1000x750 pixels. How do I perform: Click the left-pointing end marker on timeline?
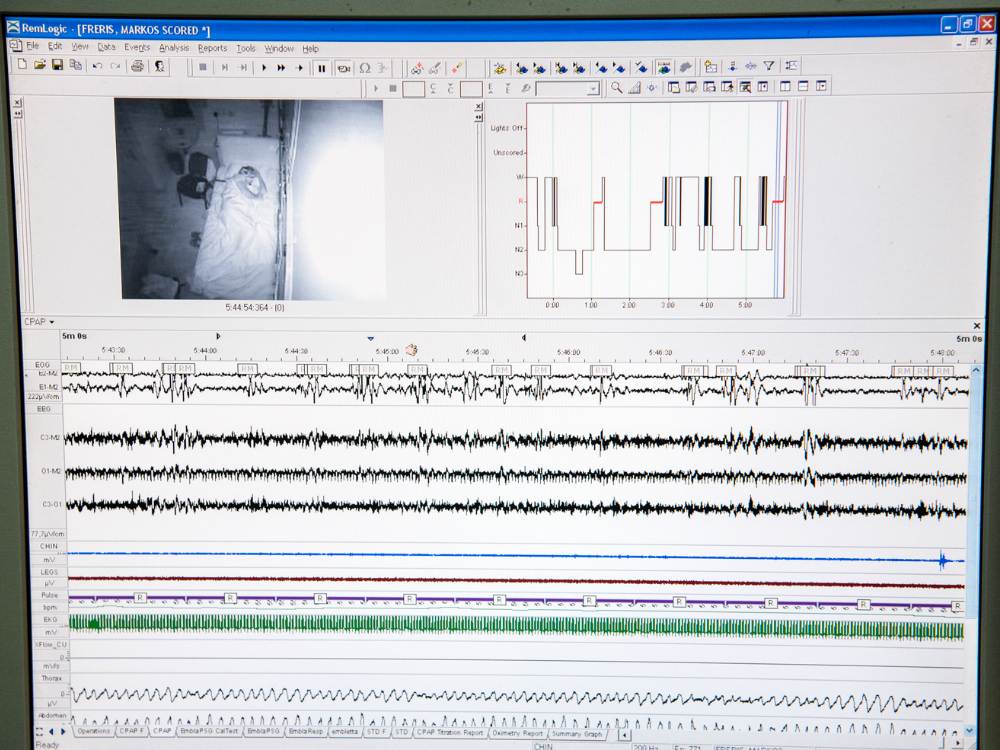pos(524,337)
